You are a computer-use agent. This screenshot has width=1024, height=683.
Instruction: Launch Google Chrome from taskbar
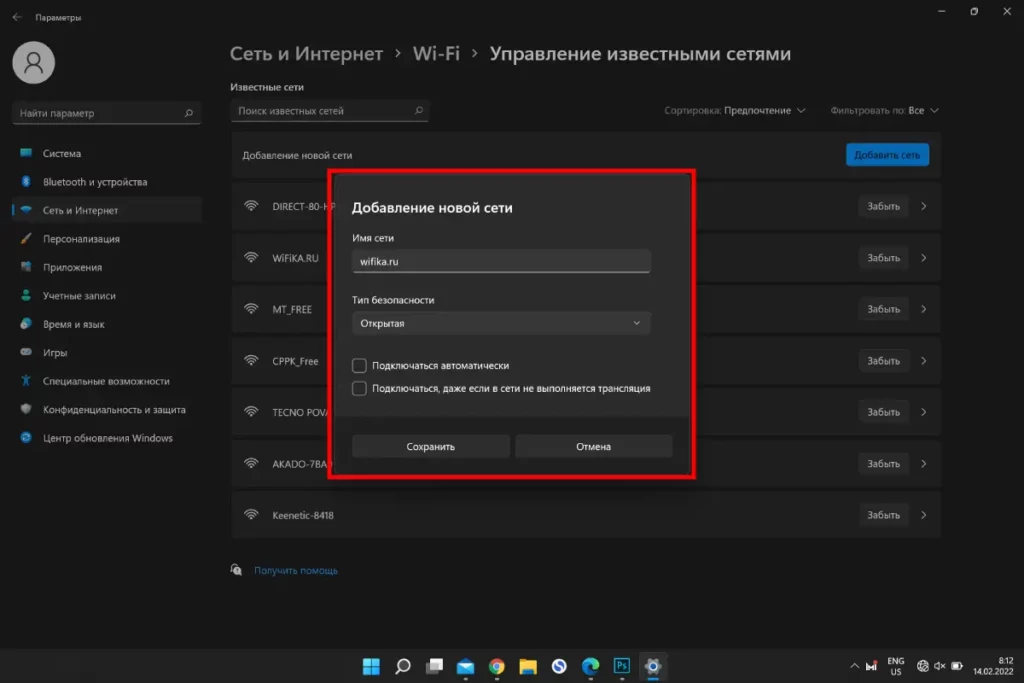(497, 666)
